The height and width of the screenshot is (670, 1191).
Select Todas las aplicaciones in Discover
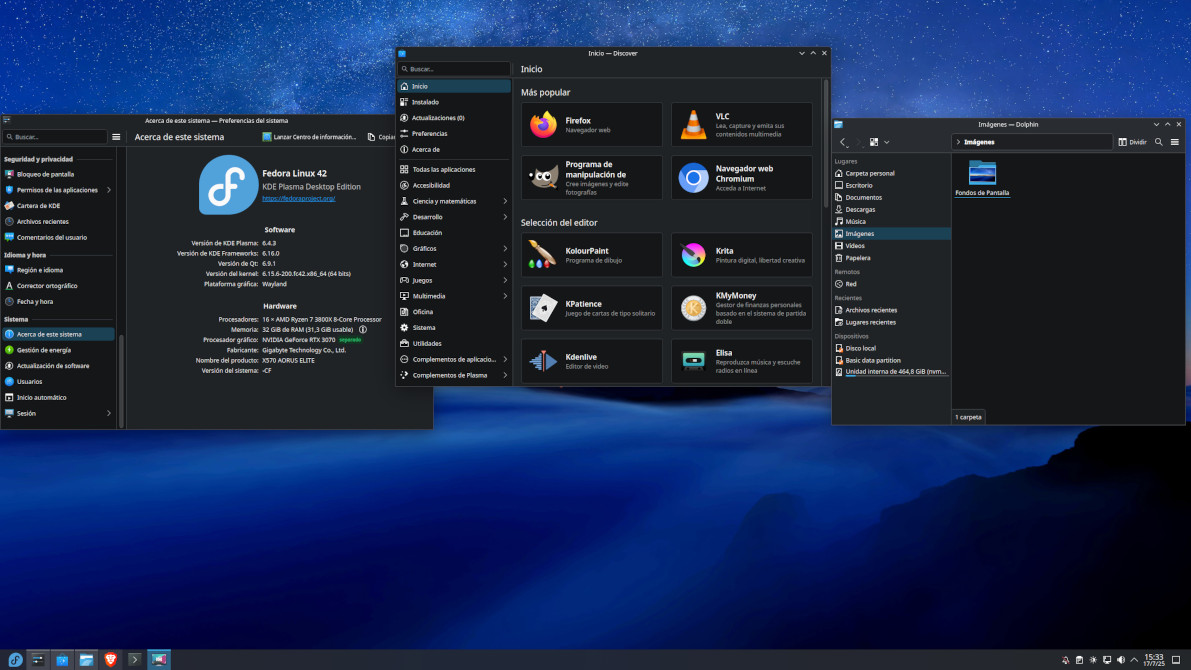[454, 169]
